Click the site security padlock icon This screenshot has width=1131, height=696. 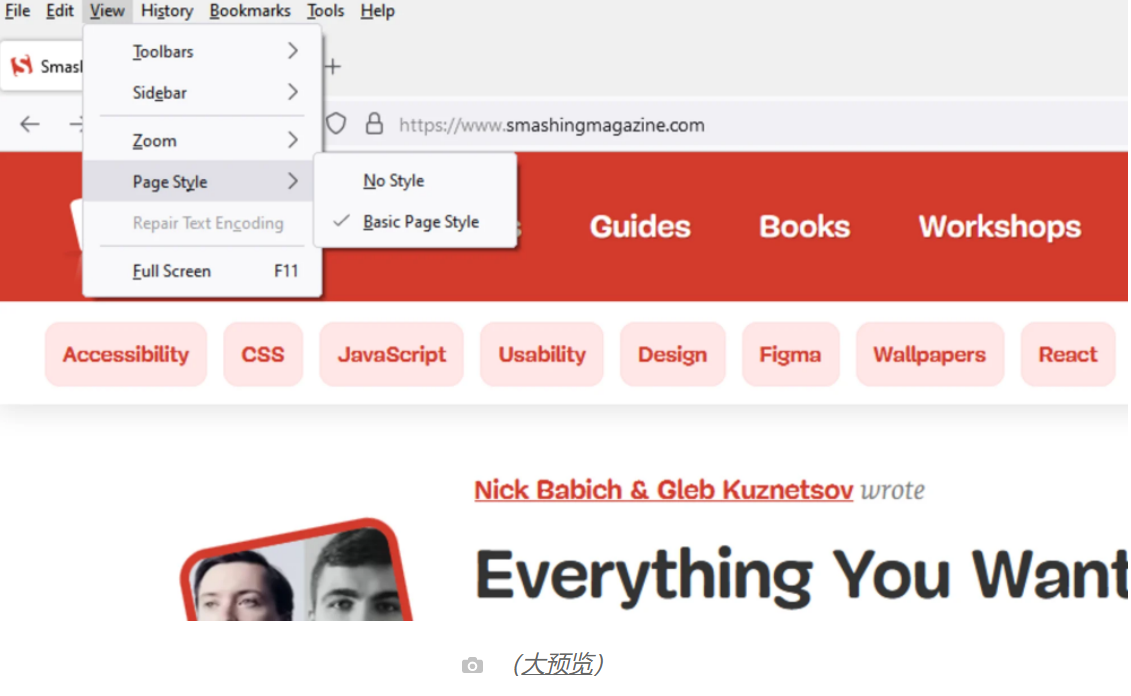click(x=374, y=124)
